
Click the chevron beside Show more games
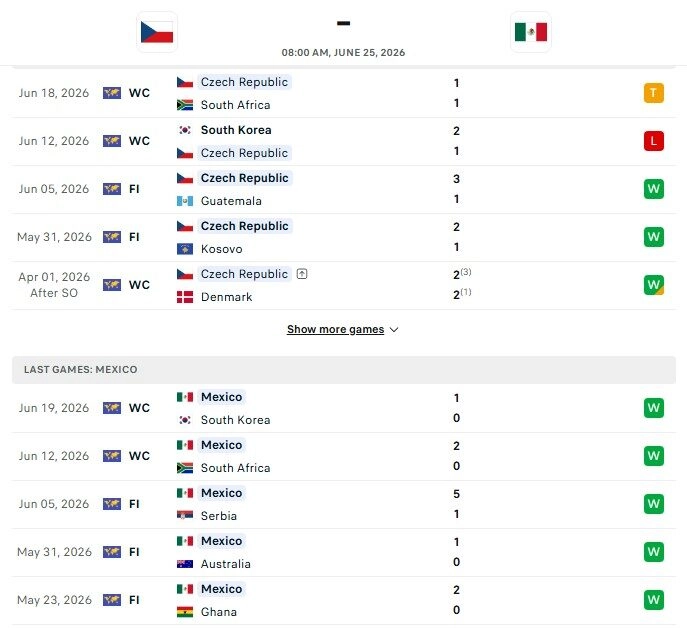click(x=394, y=330)
